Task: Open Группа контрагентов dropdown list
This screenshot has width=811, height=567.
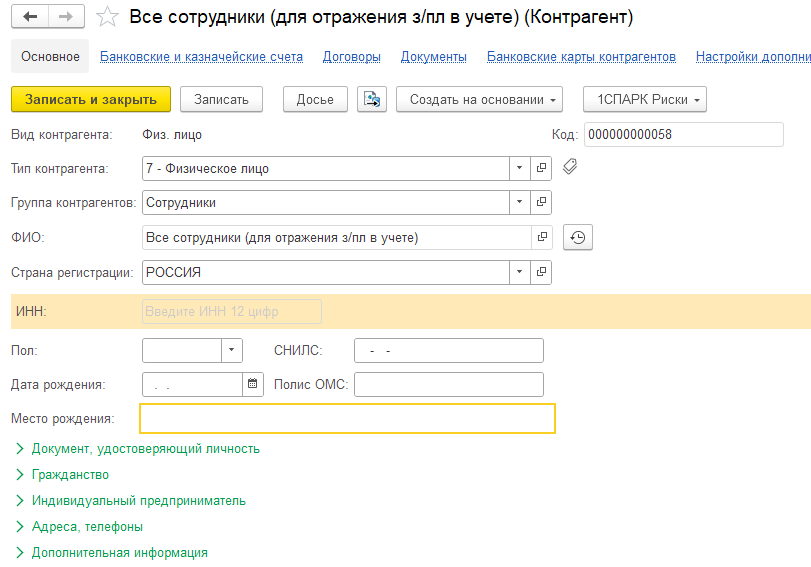Action: (519, 202)
